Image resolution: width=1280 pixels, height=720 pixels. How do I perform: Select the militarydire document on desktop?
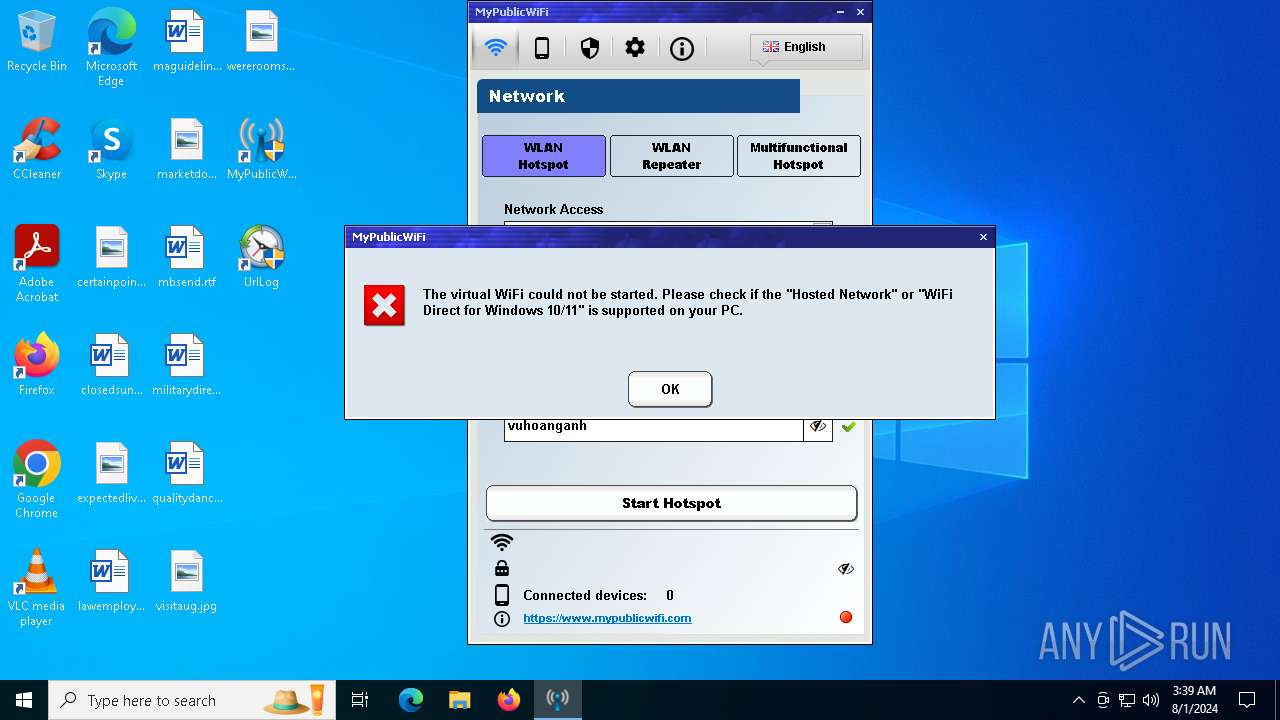pyautogui.click(x=186, y=365)
